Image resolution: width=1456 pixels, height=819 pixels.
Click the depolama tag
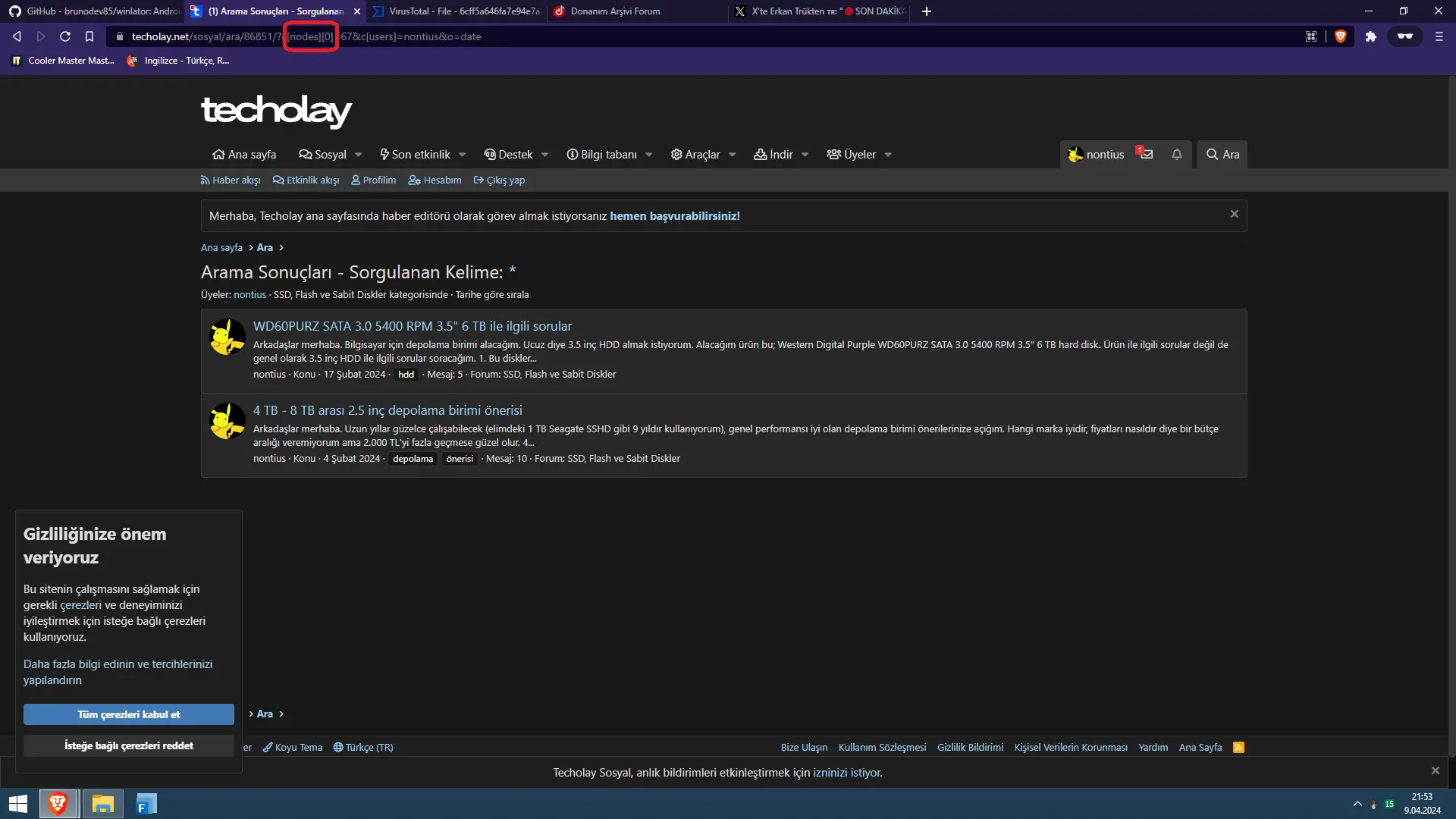pyautogui.click(x=413, y=459)
